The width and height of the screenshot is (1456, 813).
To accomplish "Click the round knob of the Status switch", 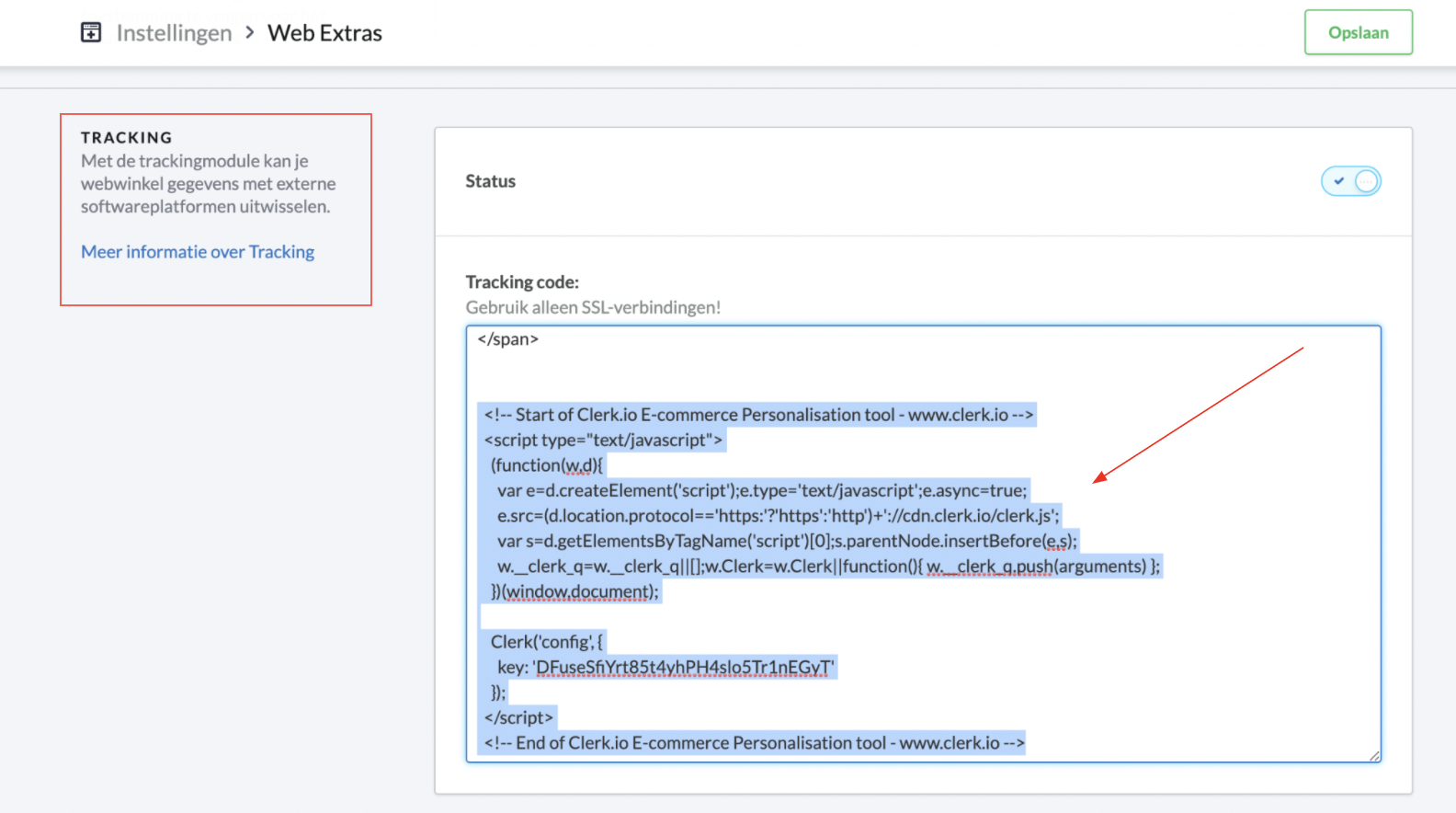I will coord(1366,181).
